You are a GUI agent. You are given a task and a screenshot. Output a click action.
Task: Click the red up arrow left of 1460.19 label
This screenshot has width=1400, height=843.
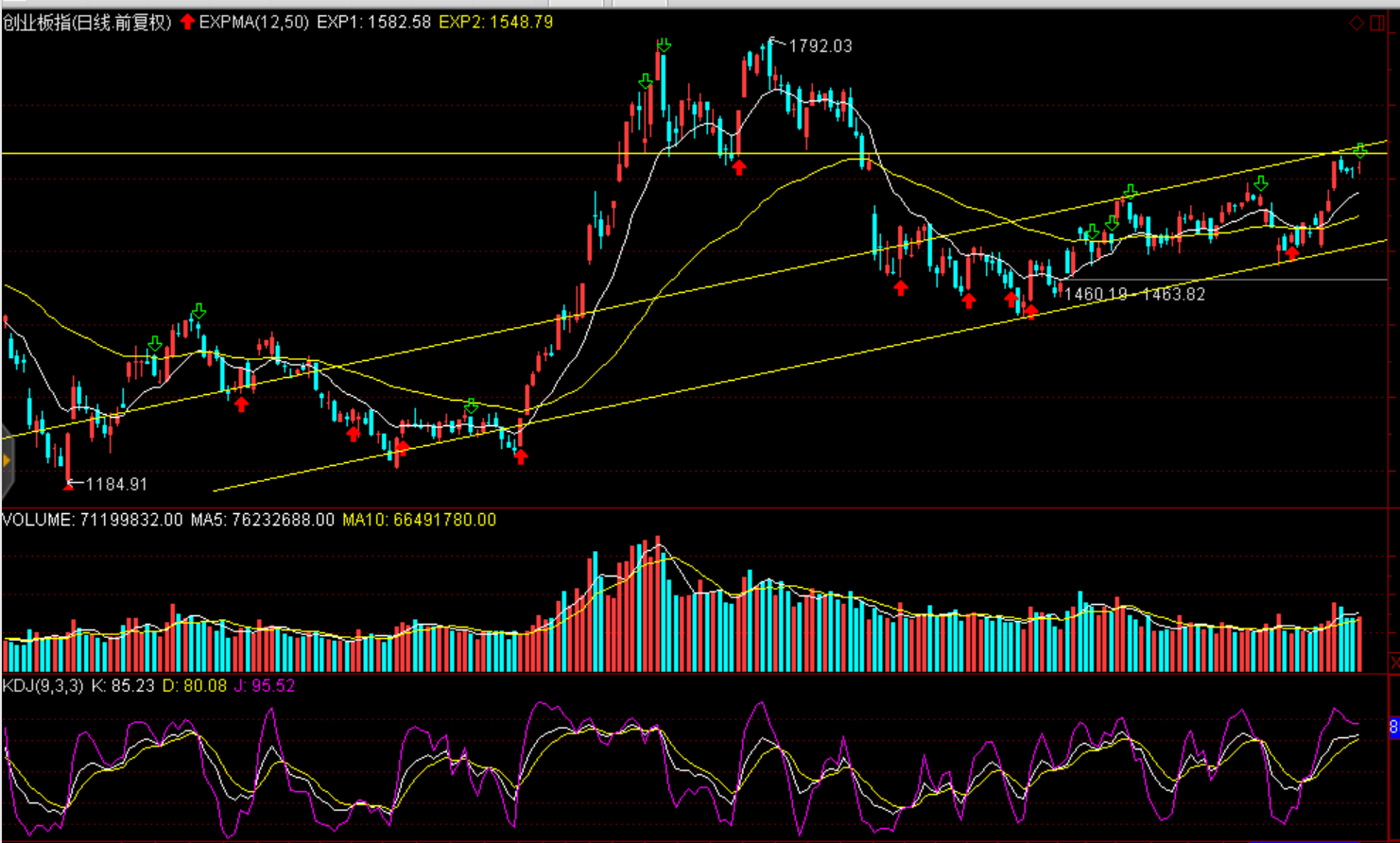pos(1031,311)
